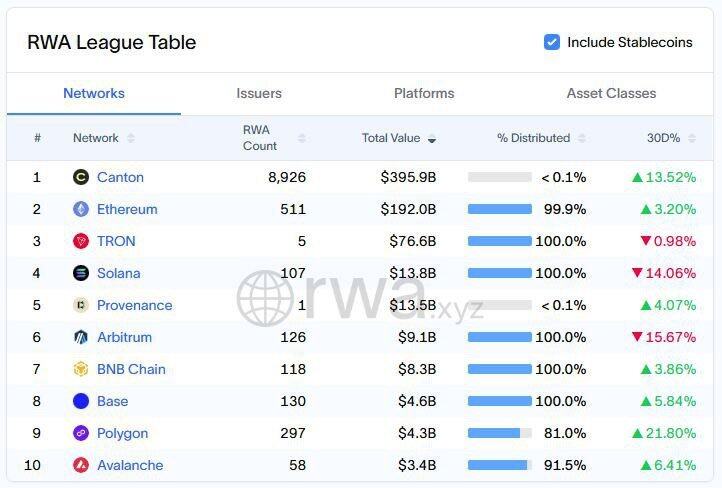Open the Avalanche network link
This screenshot has height=488, width=722.
[x=130, y=465]
